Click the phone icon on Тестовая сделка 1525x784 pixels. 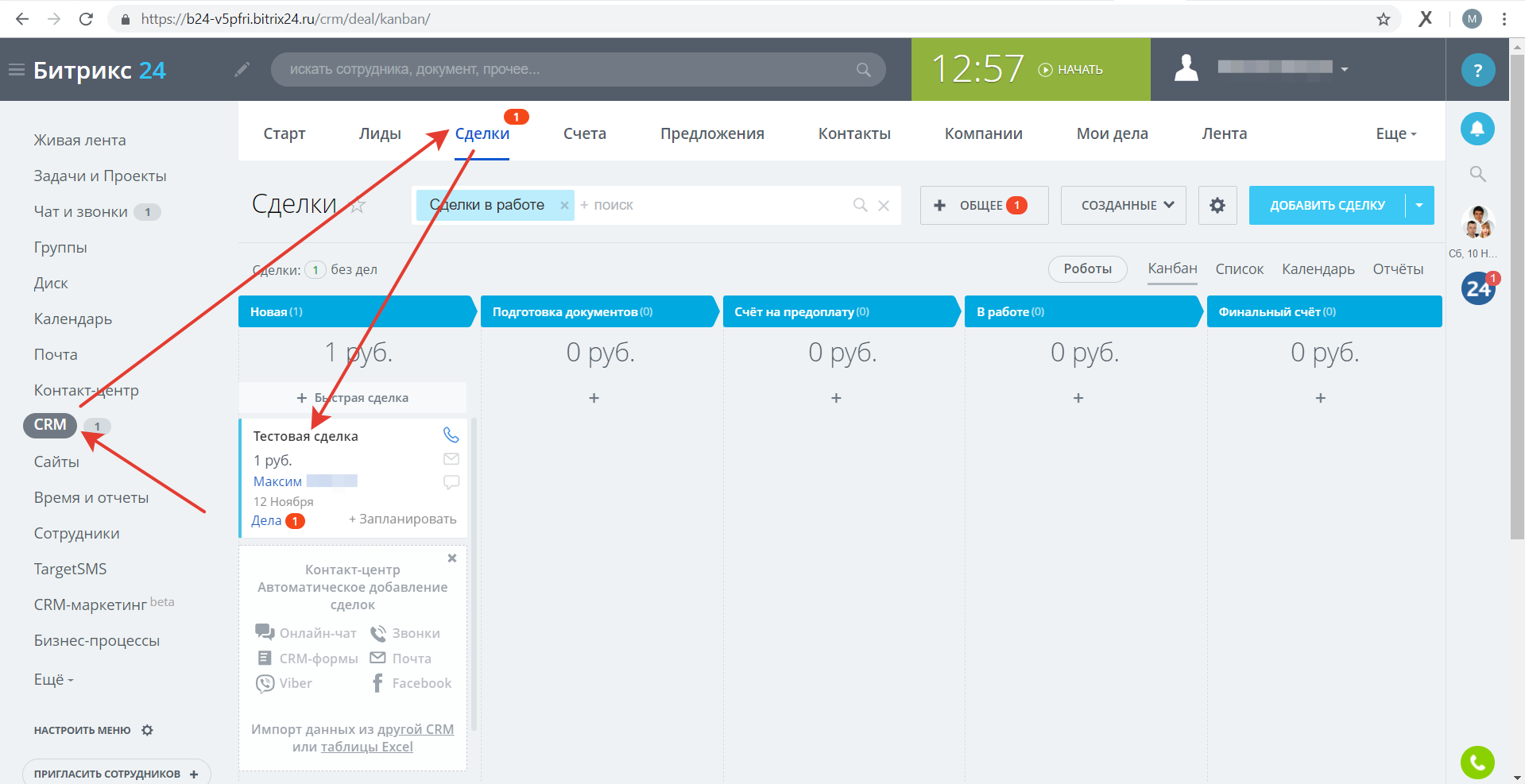pyautogui.click(x=451, y=434)
